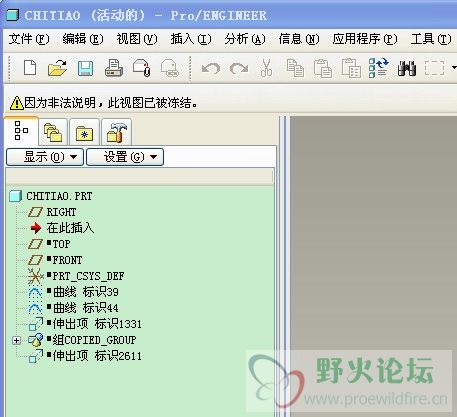The width and height of the screenshot is (457, 417).
Task: Cut selection with the scissors icon
Action: [x=266, y=68]
